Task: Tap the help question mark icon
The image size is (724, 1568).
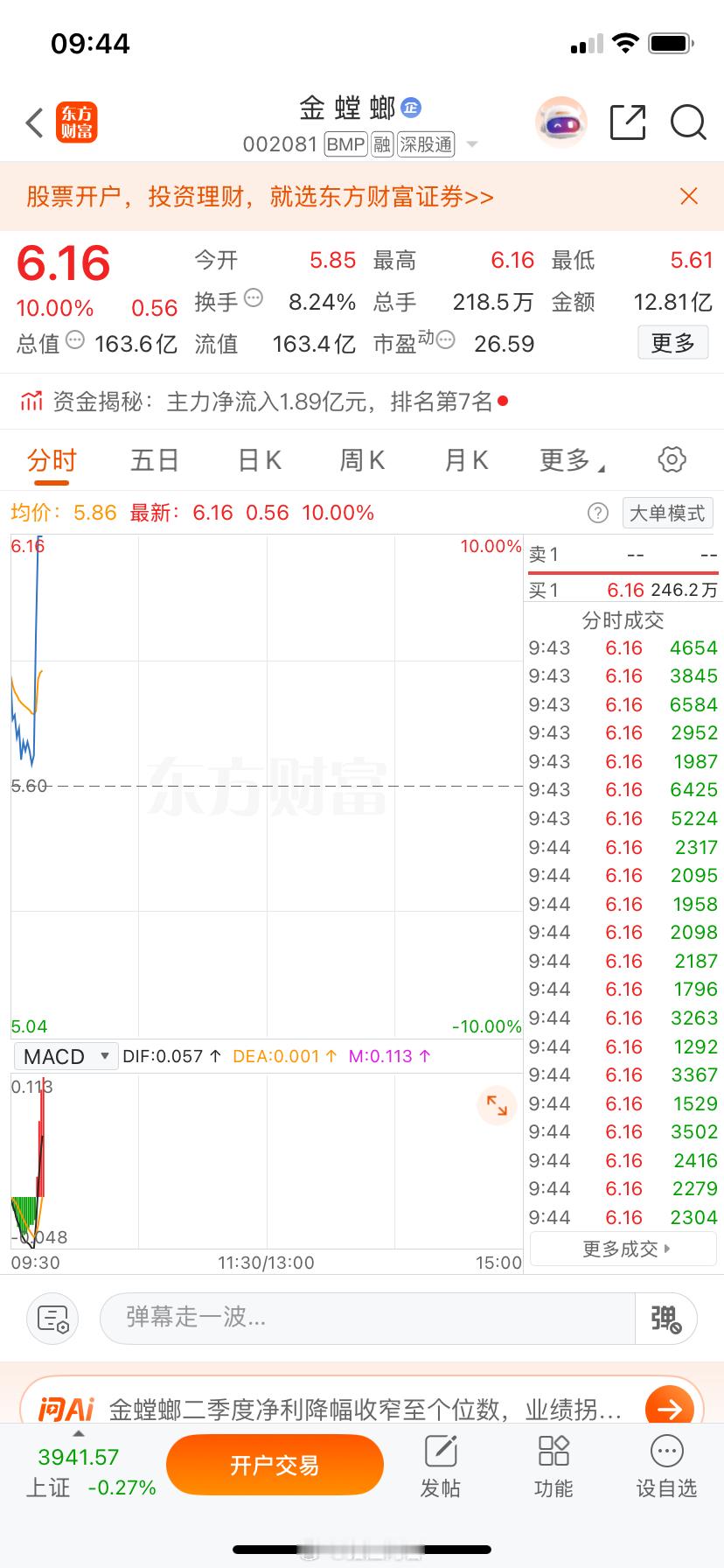Action: click(598, 513)
